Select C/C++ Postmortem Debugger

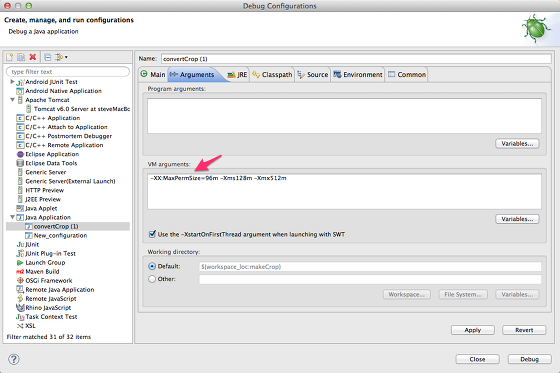(68, 136)
